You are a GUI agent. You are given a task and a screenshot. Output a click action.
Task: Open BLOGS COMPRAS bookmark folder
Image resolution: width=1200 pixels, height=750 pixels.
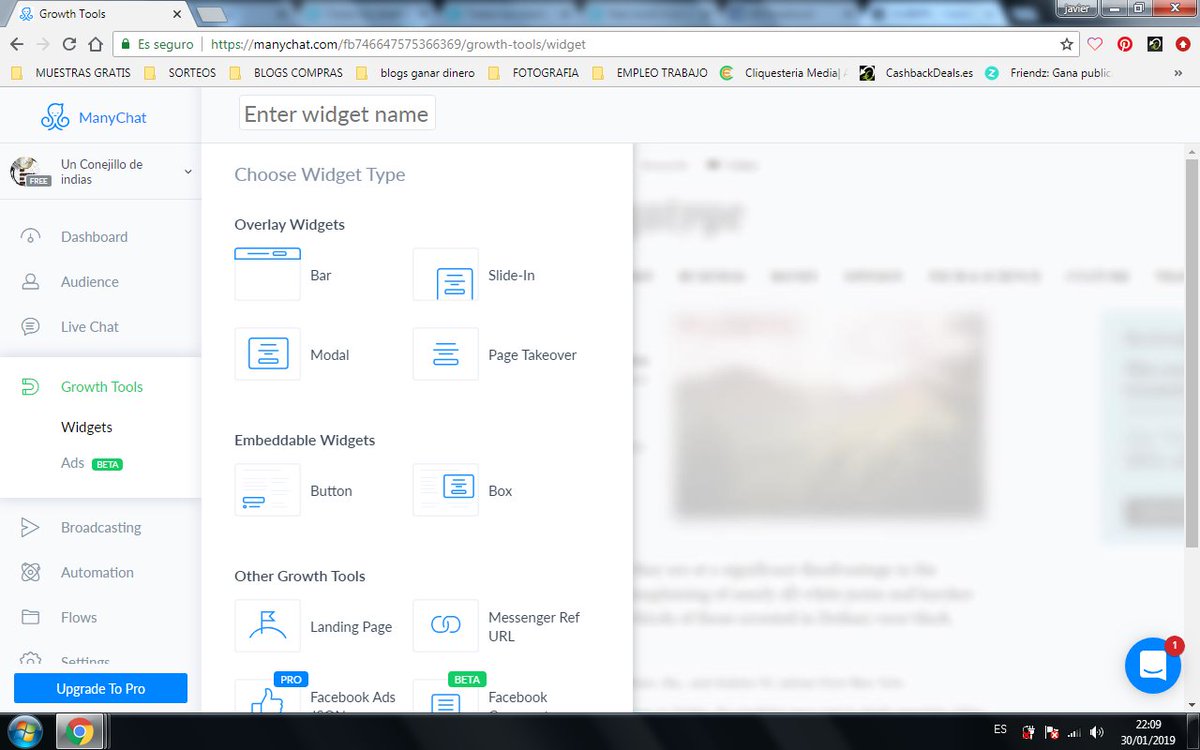(285, 73)
